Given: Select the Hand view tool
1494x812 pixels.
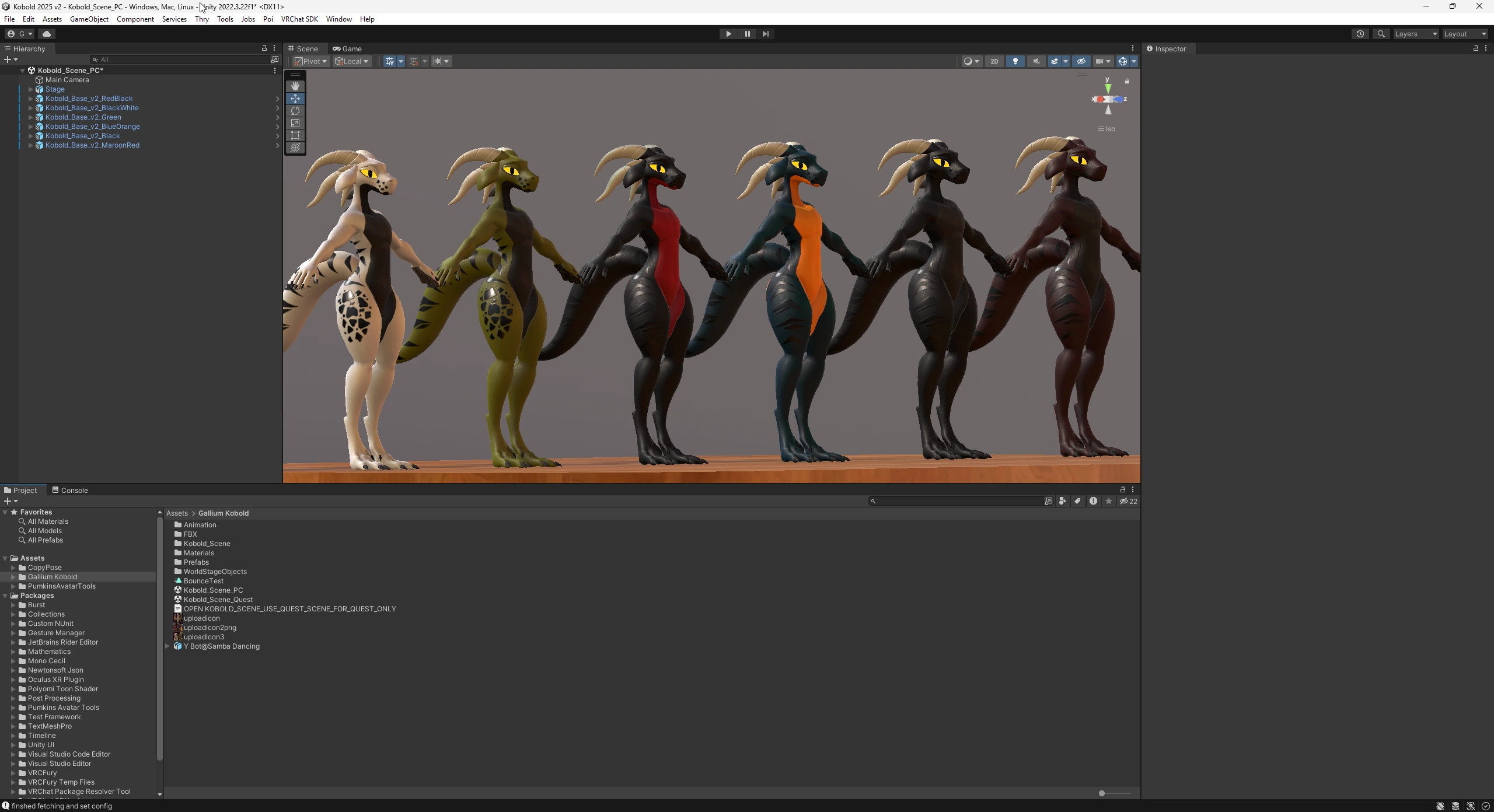Looking at the screenshot, I should pos(295,86).
